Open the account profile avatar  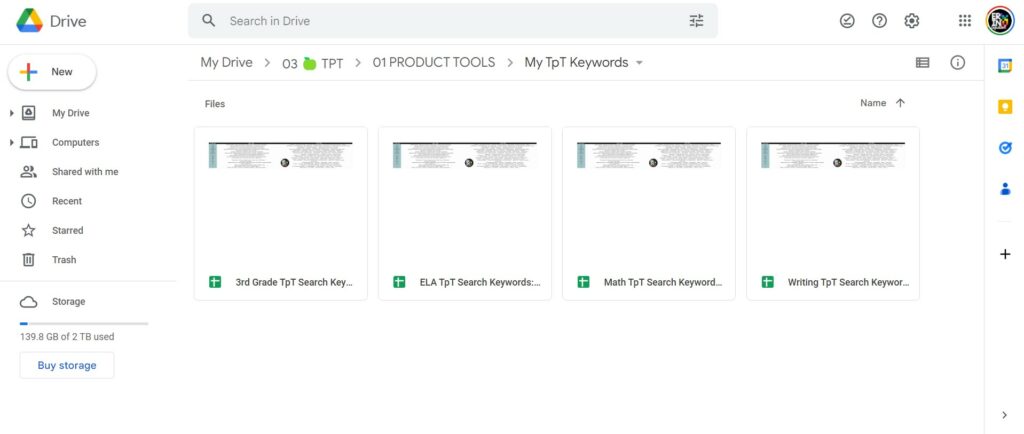pos(1000,21)
